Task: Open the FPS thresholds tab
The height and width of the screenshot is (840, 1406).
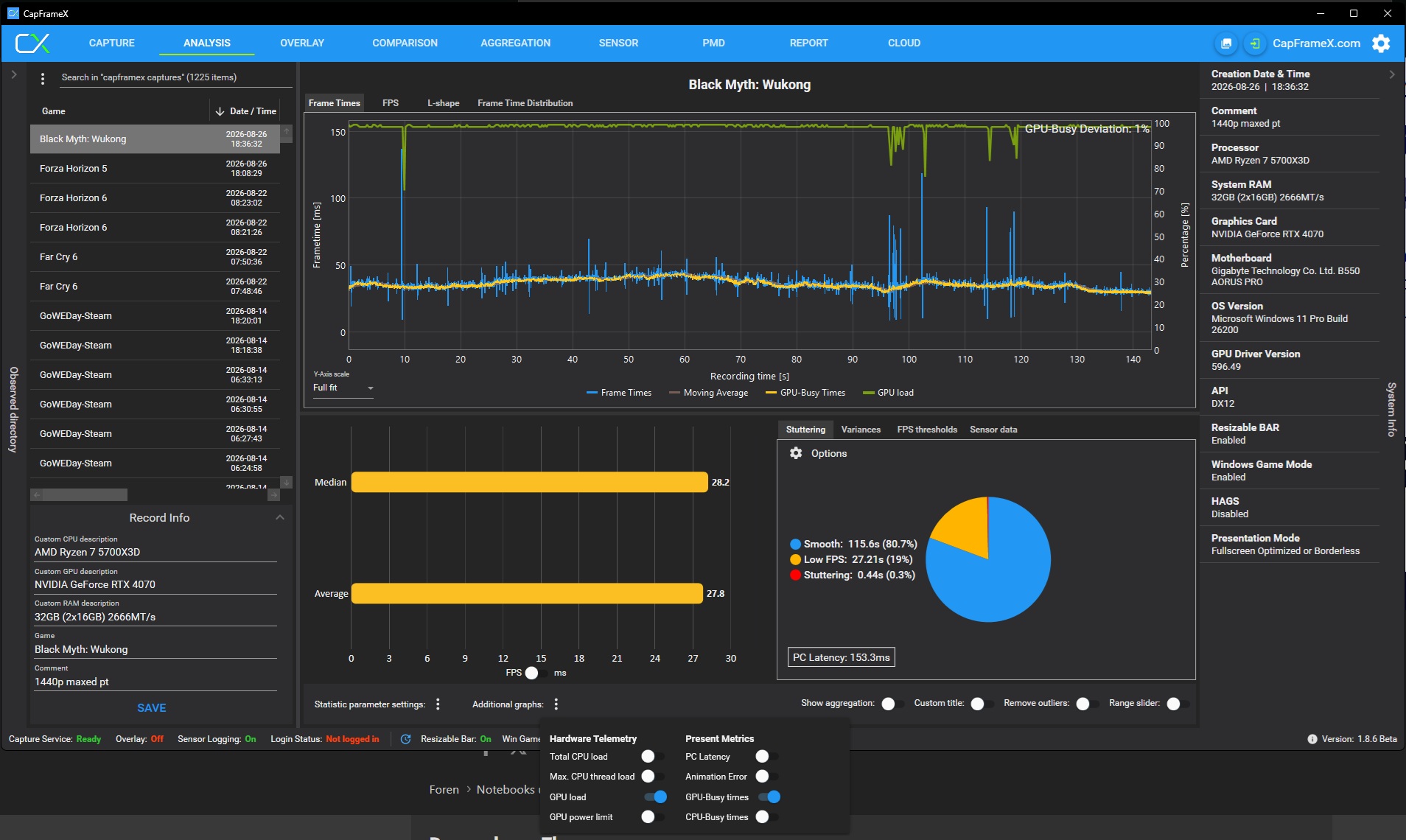Action: click(927, 430)
